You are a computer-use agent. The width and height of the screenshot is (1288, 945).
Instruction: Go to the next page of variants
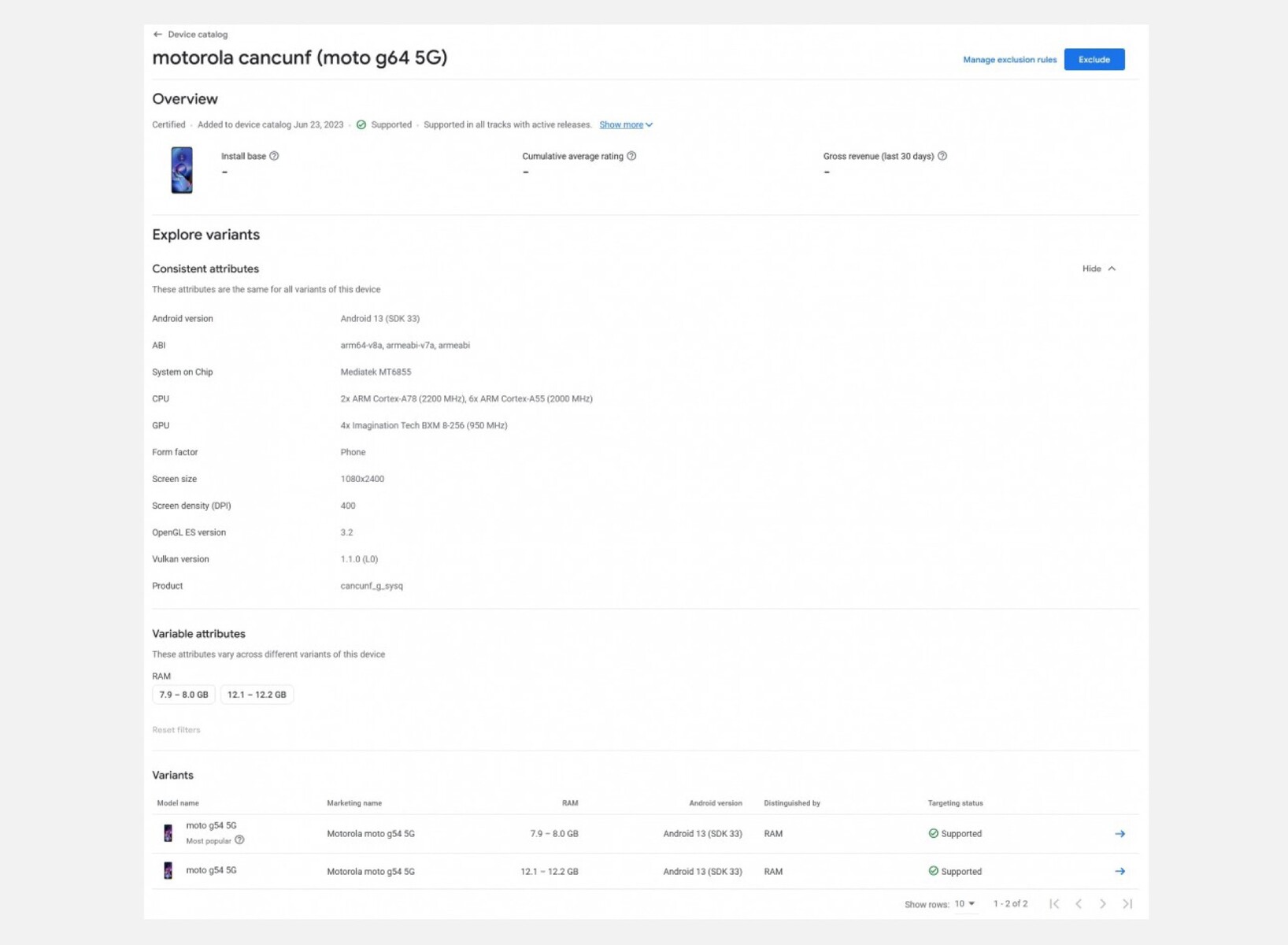coord(1103,904)
